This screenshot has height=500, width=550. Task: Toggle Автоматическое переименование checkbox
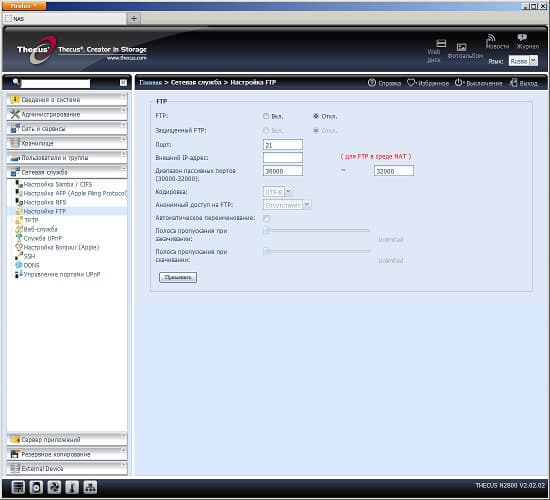[267, 219]
